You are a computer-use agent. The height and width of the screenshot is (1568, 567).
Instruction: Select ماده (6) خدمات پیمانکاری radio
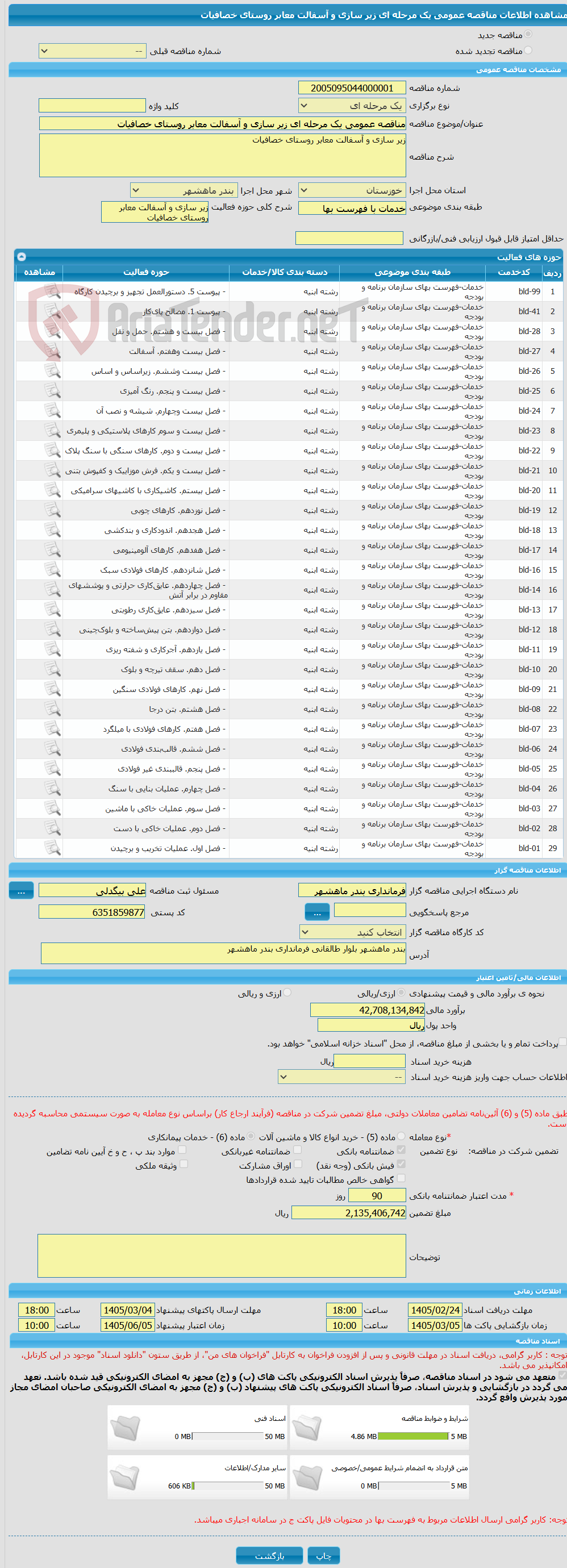[x=251, y=1136]
